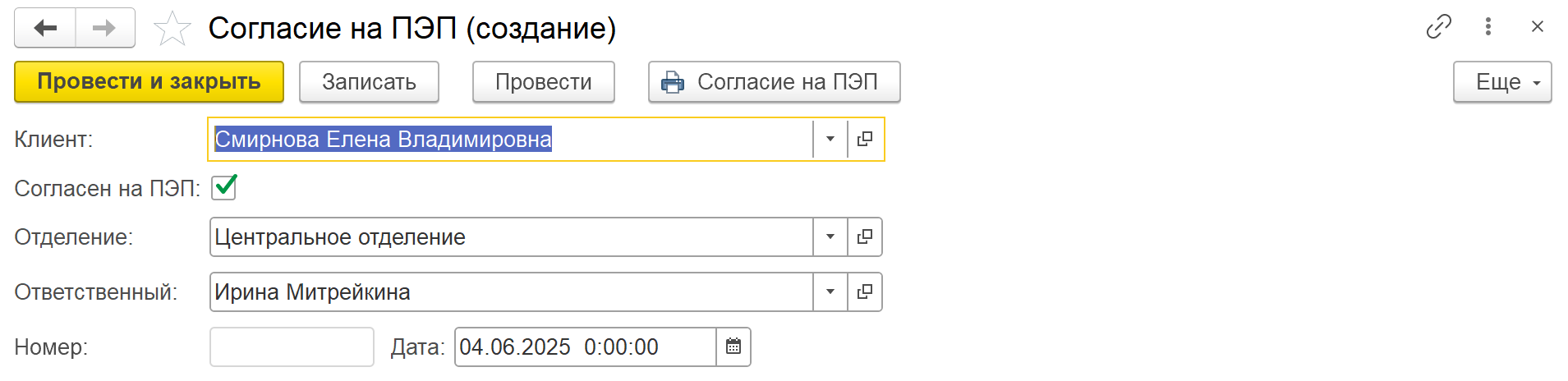Viewport: 1568px width, 381px height.
Task: Copy link to document via chain icon
Action: click(x=1439, y=27)
